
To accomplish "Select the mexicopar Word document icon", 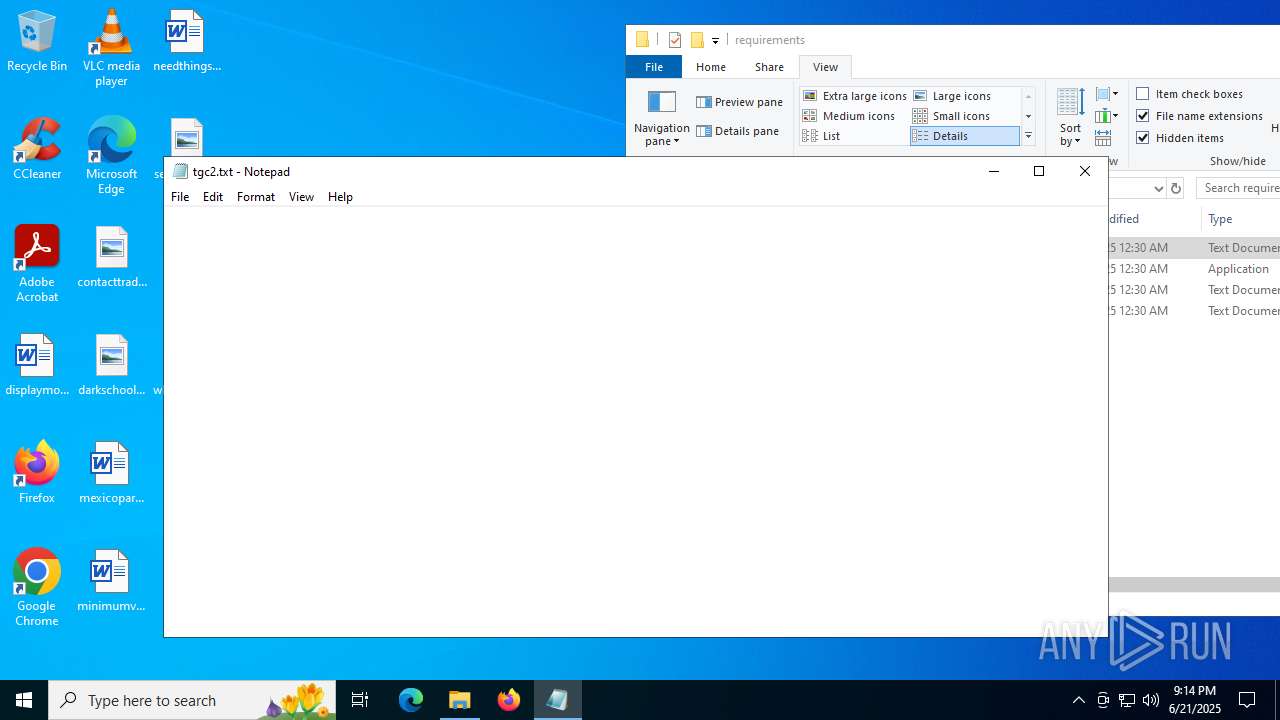I will click(x=111, y=473).
